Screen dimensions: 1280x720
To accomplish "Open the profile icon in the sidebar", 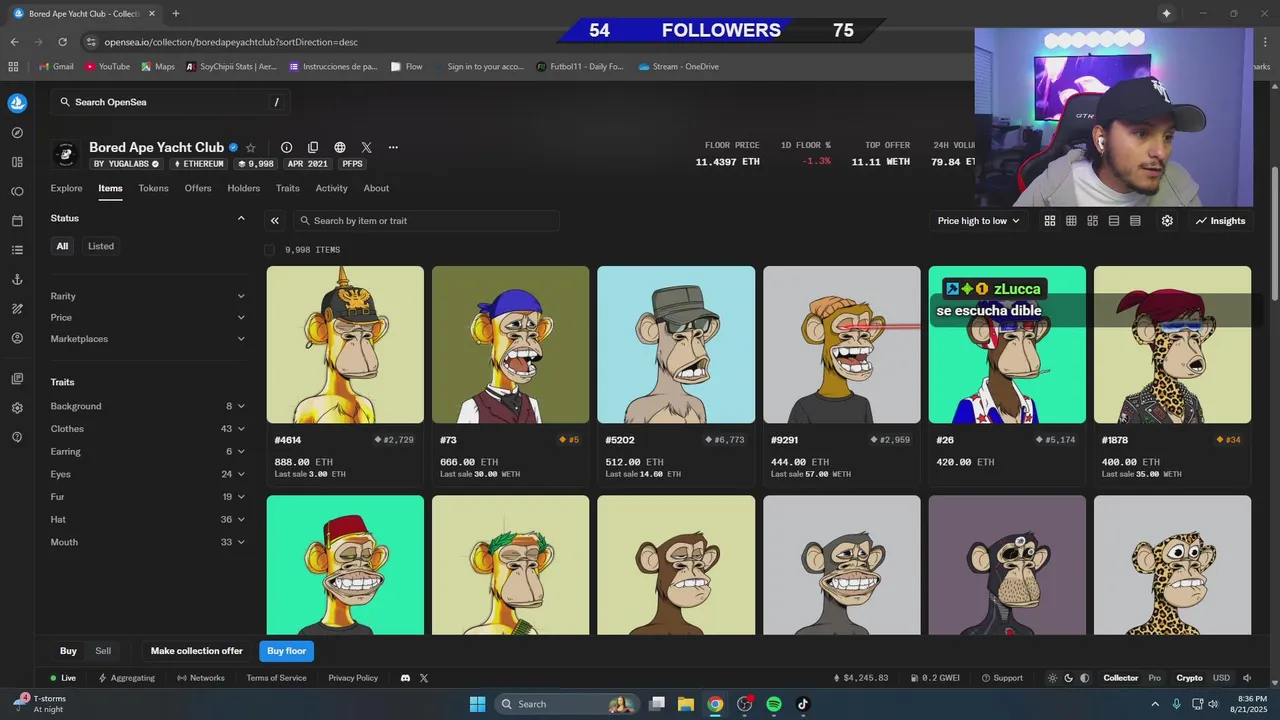I will coord(17,338).
